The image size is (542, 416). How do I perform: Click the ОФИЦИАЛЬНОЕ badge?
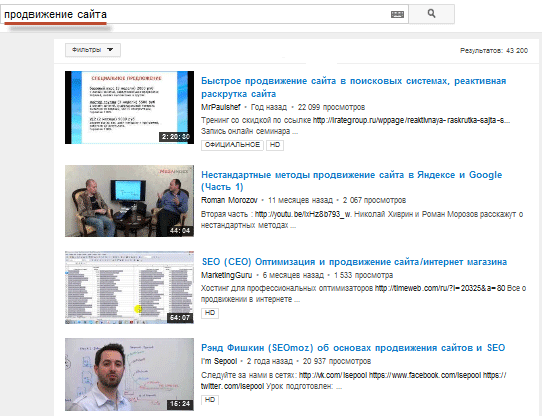[232, 145]
